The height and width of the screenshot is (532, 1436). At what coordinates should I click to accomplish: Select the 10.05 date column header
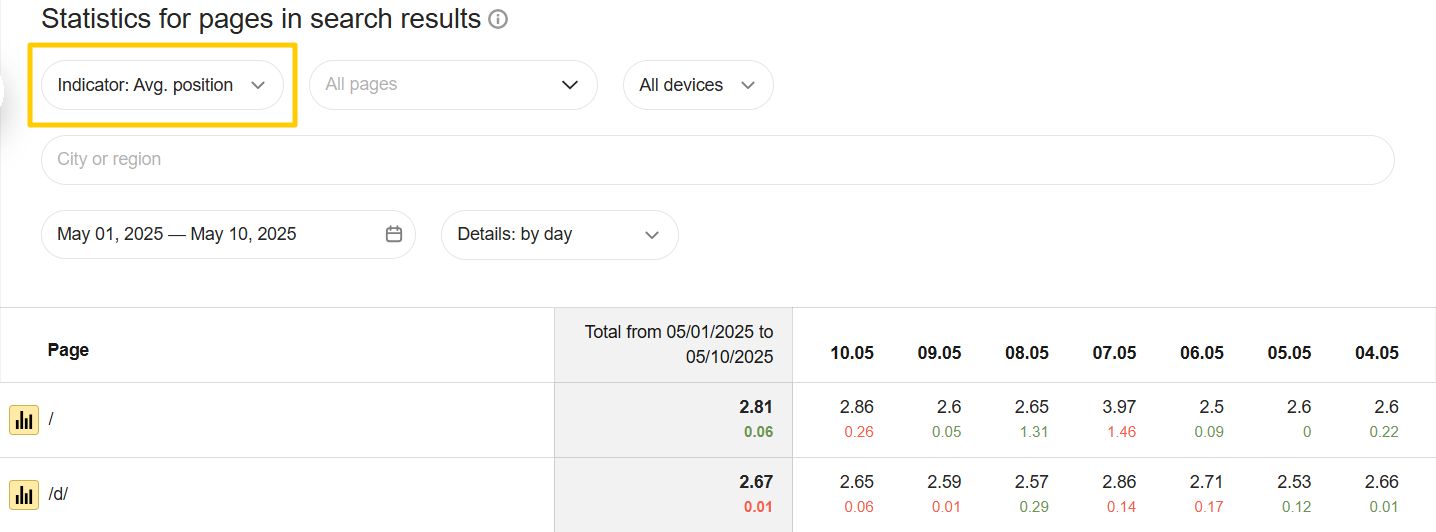click(851, 353)
